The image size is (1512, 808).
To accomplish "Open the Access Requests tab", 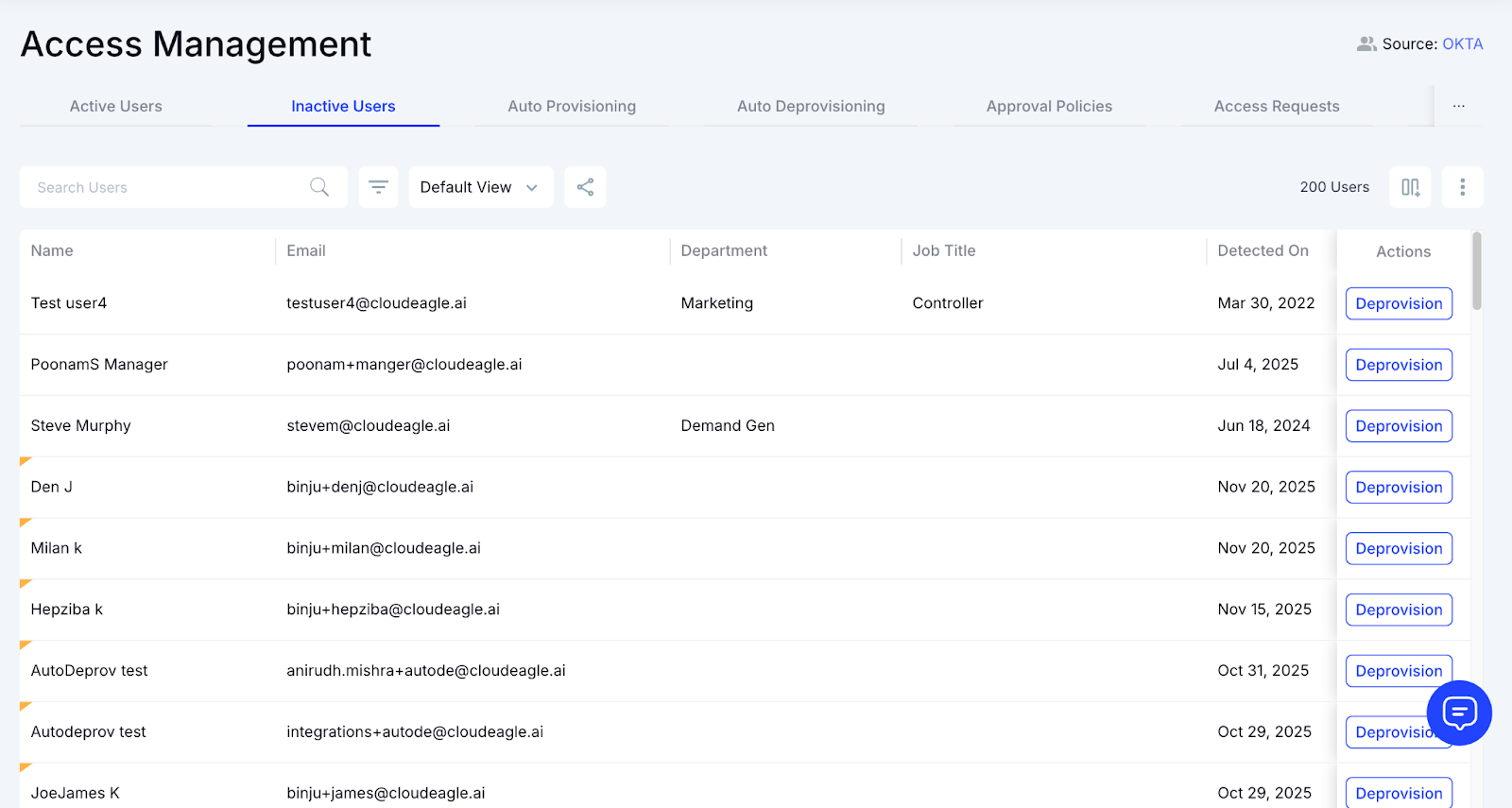I will (1277, 106).
